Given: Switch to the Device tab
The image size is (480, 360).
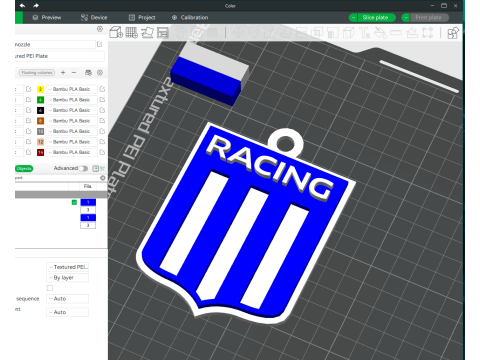Looking at the screenshot, I should [x=94, y=17].
